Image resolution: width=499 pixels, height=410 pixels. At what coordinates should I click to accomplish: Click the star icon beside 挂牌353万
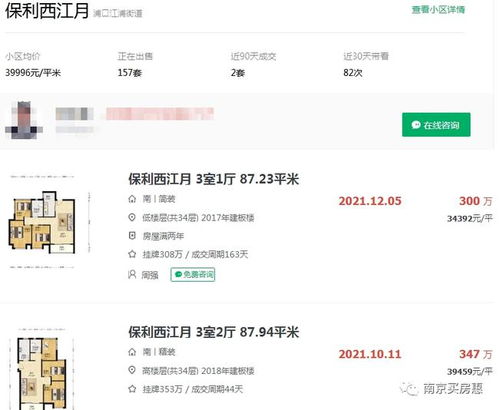tap(132, 389)
